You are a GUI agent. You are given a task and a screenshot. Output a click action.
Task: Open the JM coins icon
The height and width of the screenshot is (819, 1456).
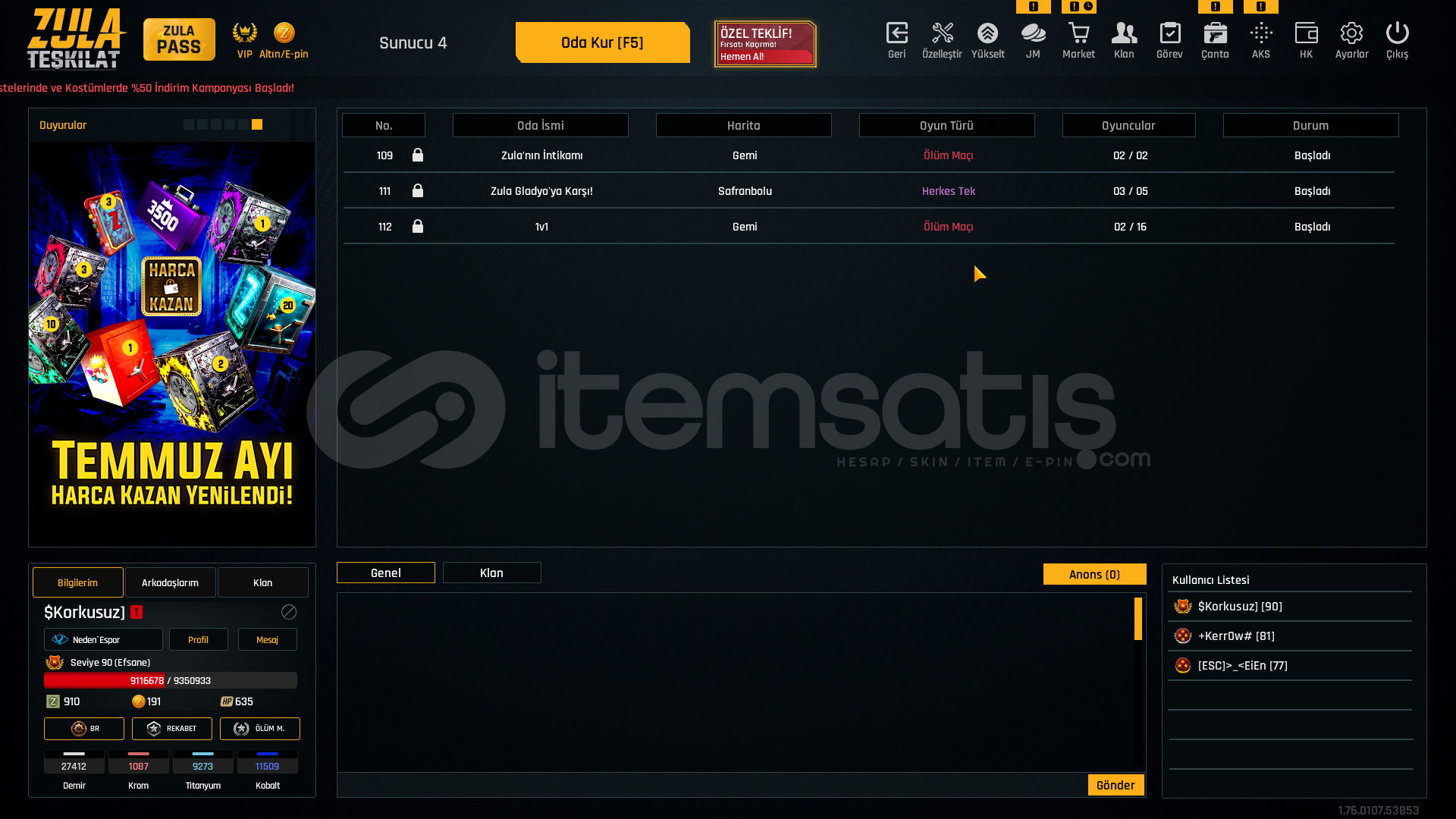1033,33
